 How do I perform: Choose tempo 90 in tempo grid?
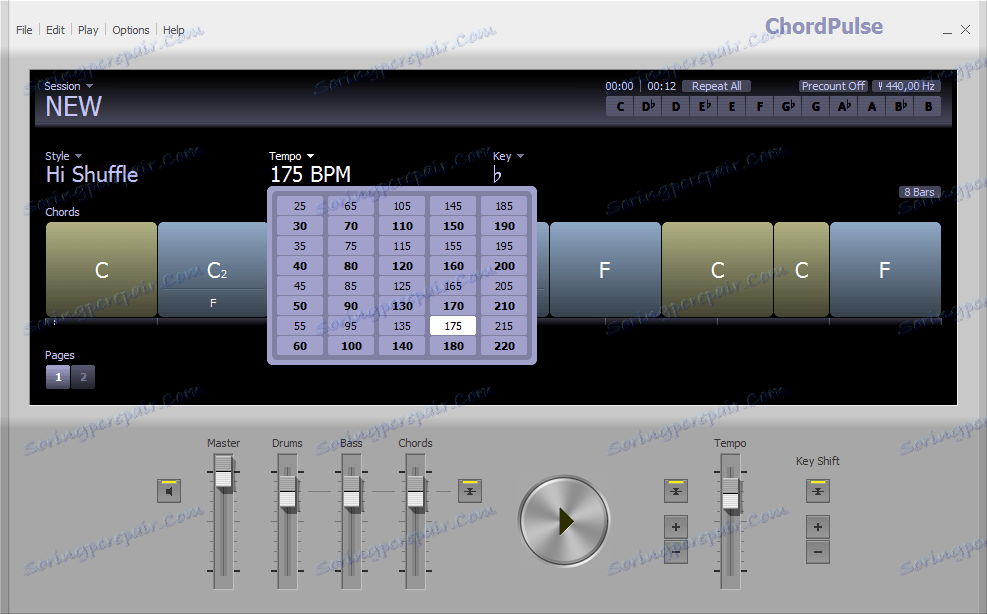click(x=351, y=306)
